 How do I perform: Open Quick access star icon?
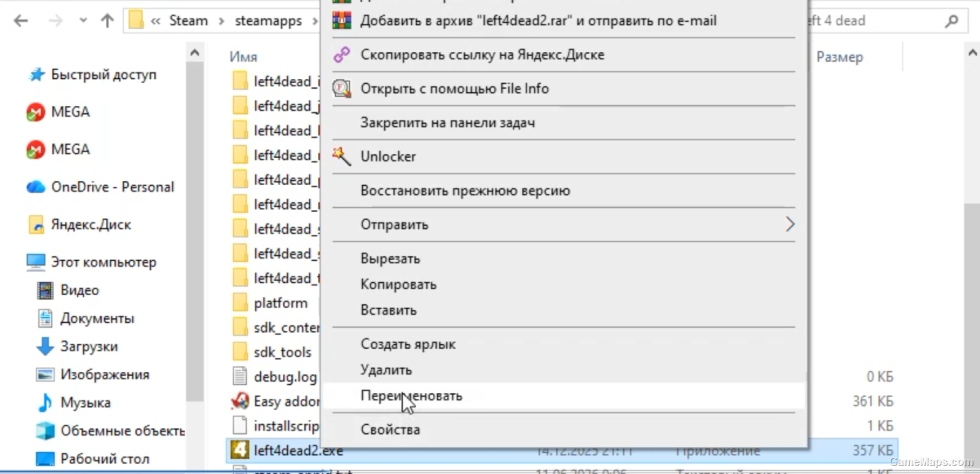click(37, 75)
